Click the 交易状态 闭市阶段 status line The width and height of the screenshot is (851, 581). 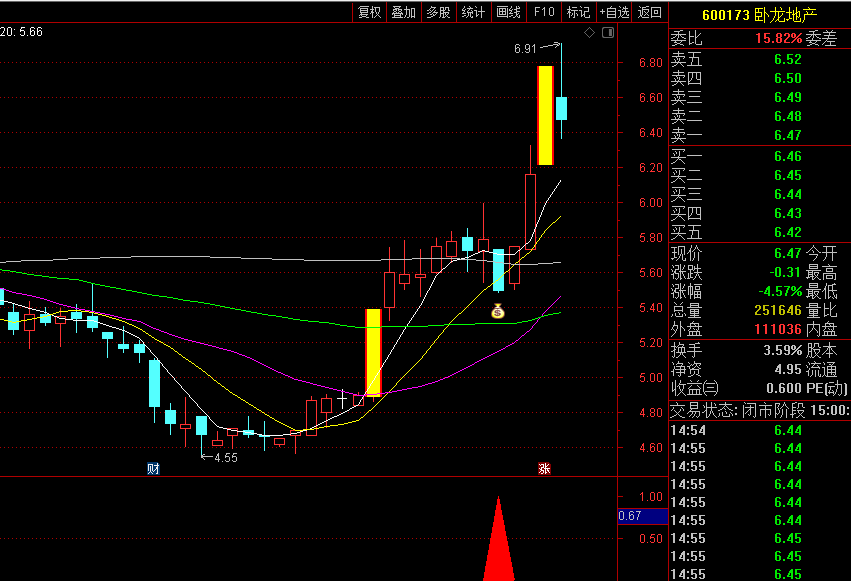click(x=760, y=411)
